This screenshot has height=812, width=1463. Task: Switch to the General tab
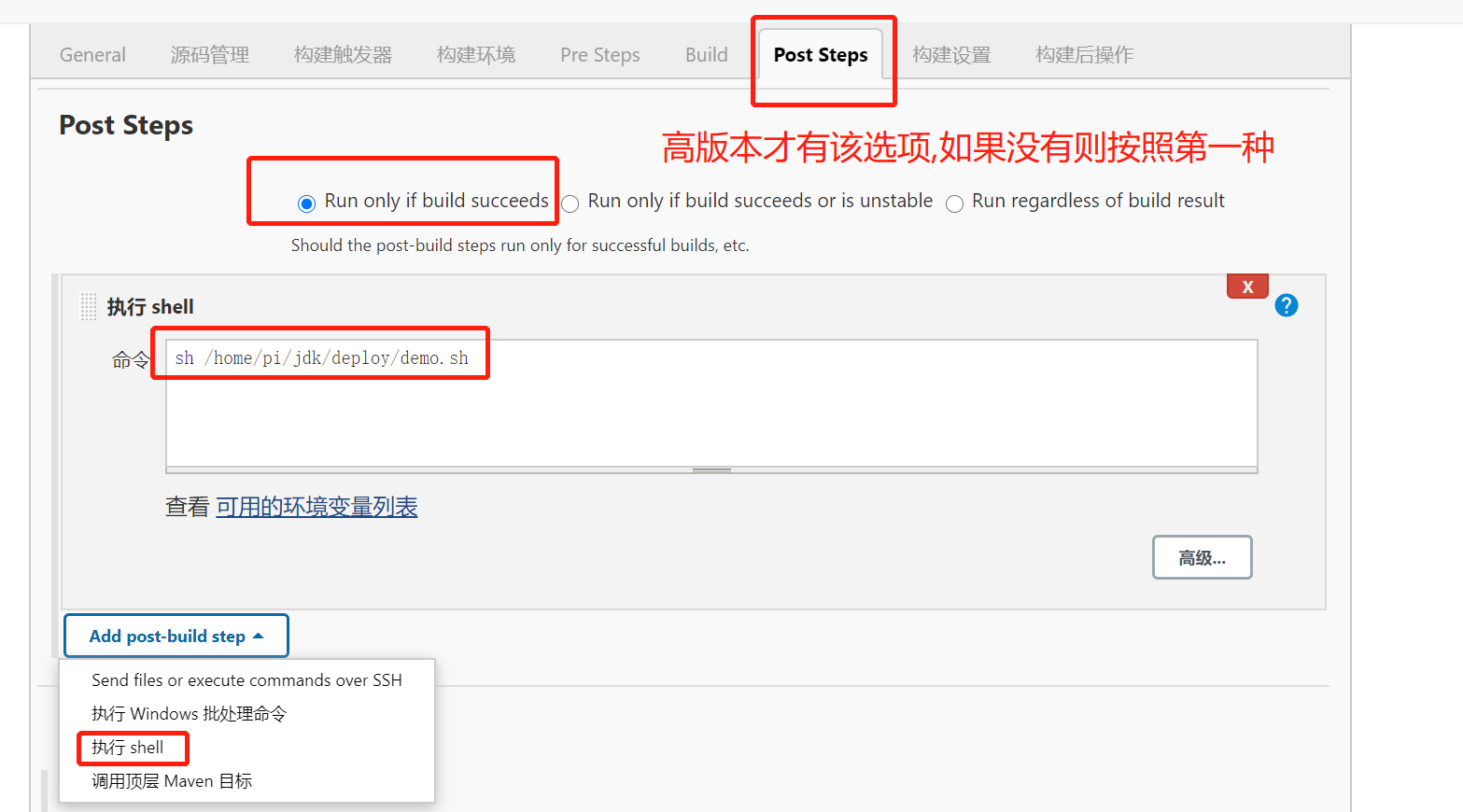coord(92,55)
